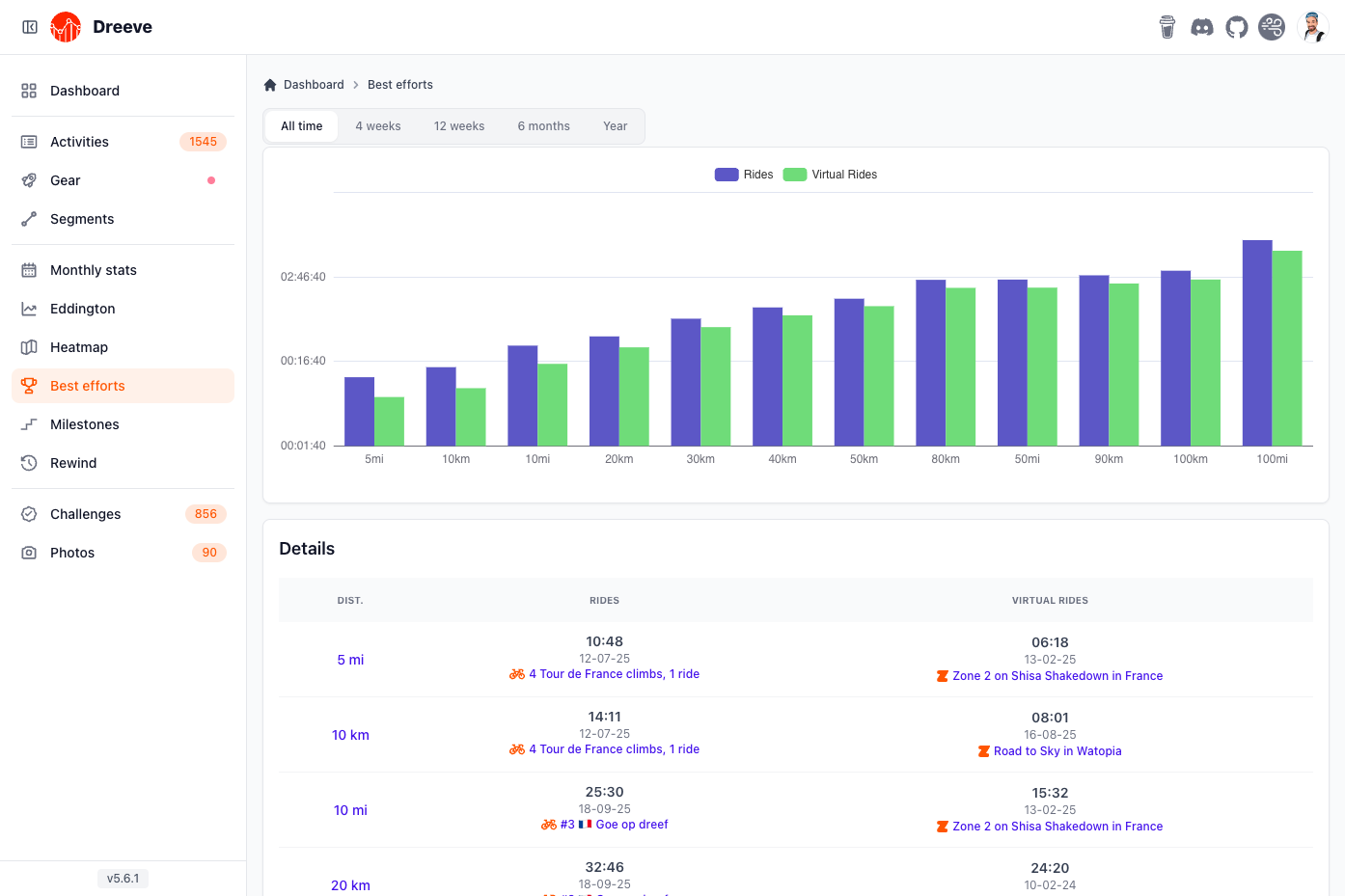Screen dimensions: 1345x896
Task: Click the purple Rides bar for 100mi
Action: 1257,342
